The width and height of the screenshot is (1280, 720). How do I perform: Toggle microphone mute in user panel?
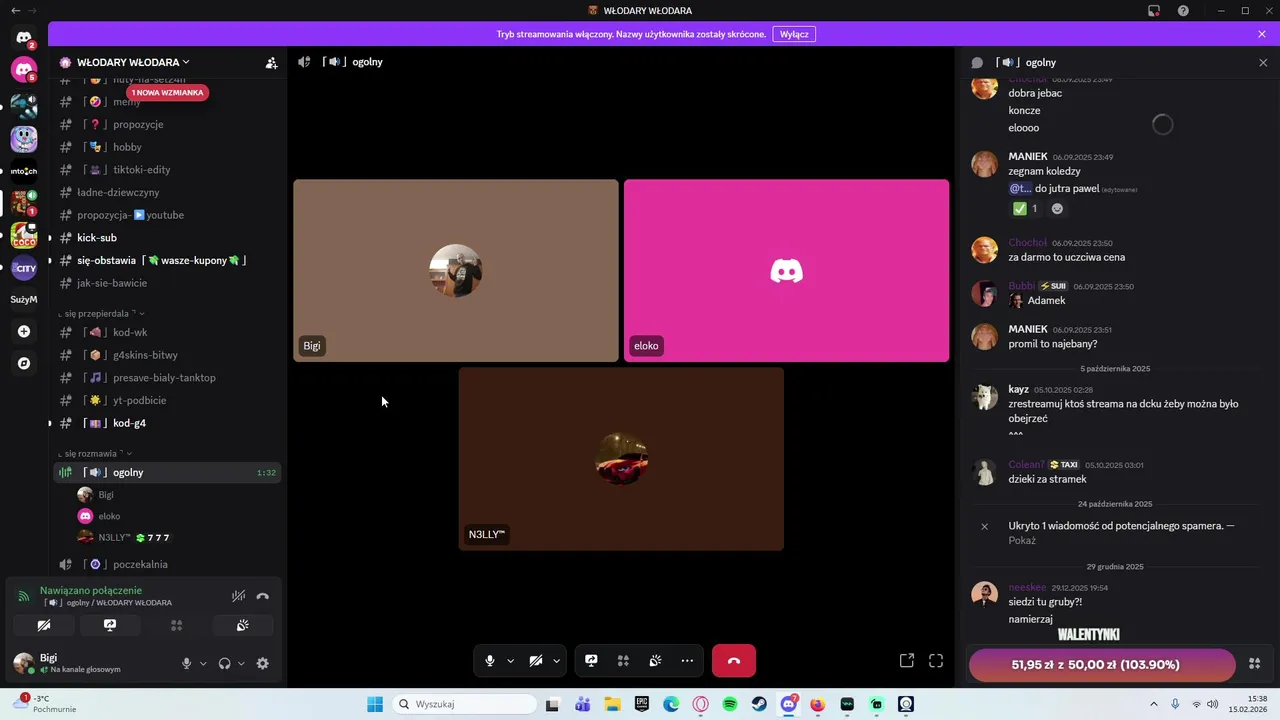coord(186,663)
